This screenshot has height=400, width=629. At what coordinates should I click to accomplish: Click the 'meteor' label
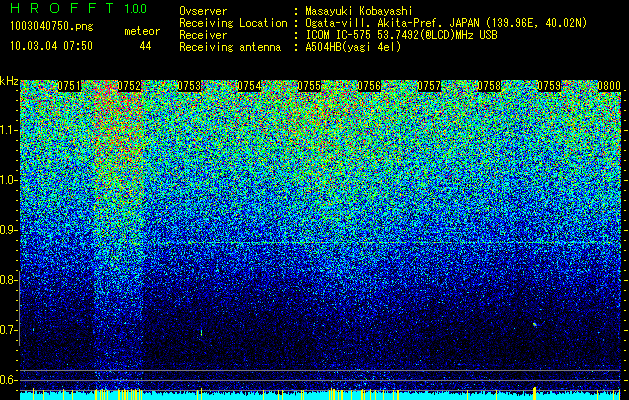tap(142, 31)
